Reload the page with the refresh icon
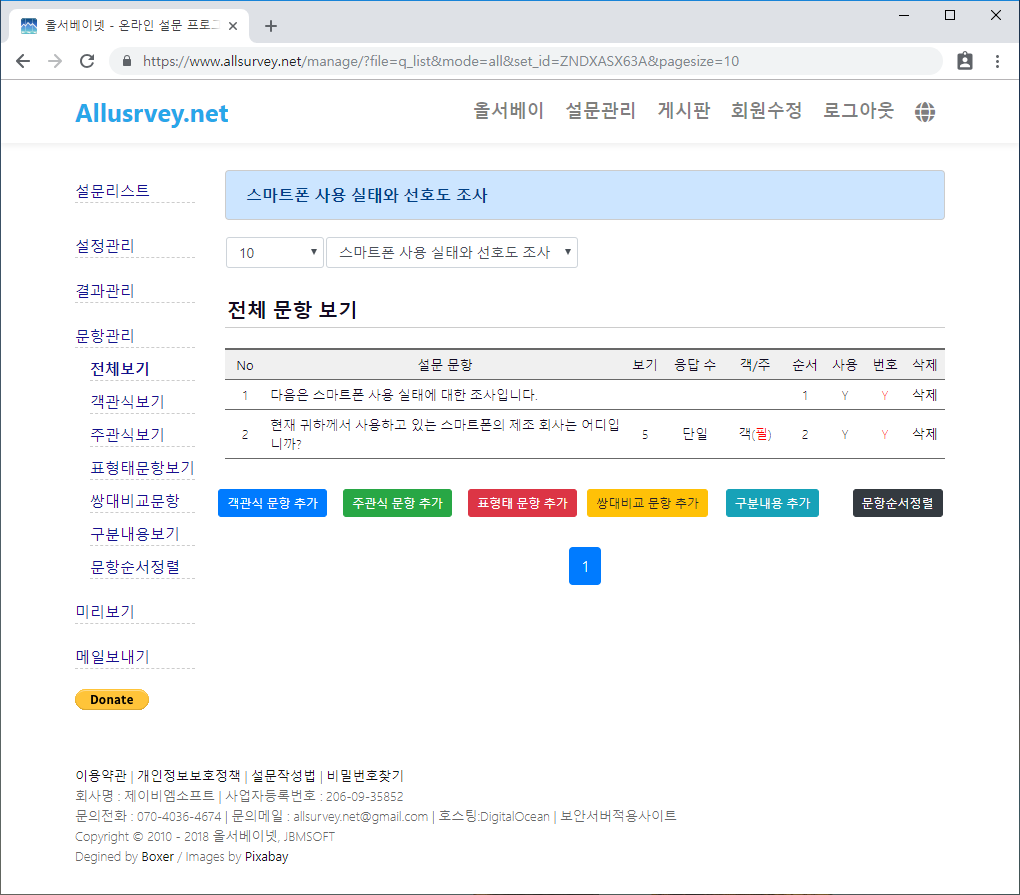This screenshot has width=1020, height=895. (87, 61)
